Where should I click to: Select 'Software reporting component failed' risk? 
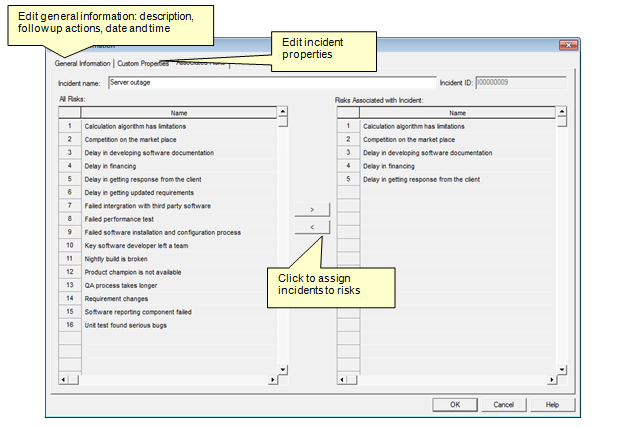[x=179, y=312]
